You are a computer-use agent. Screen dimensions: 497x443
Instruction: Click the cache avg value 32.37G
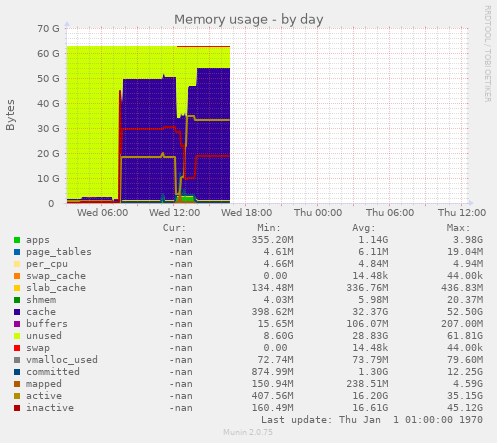pos(370,312)
